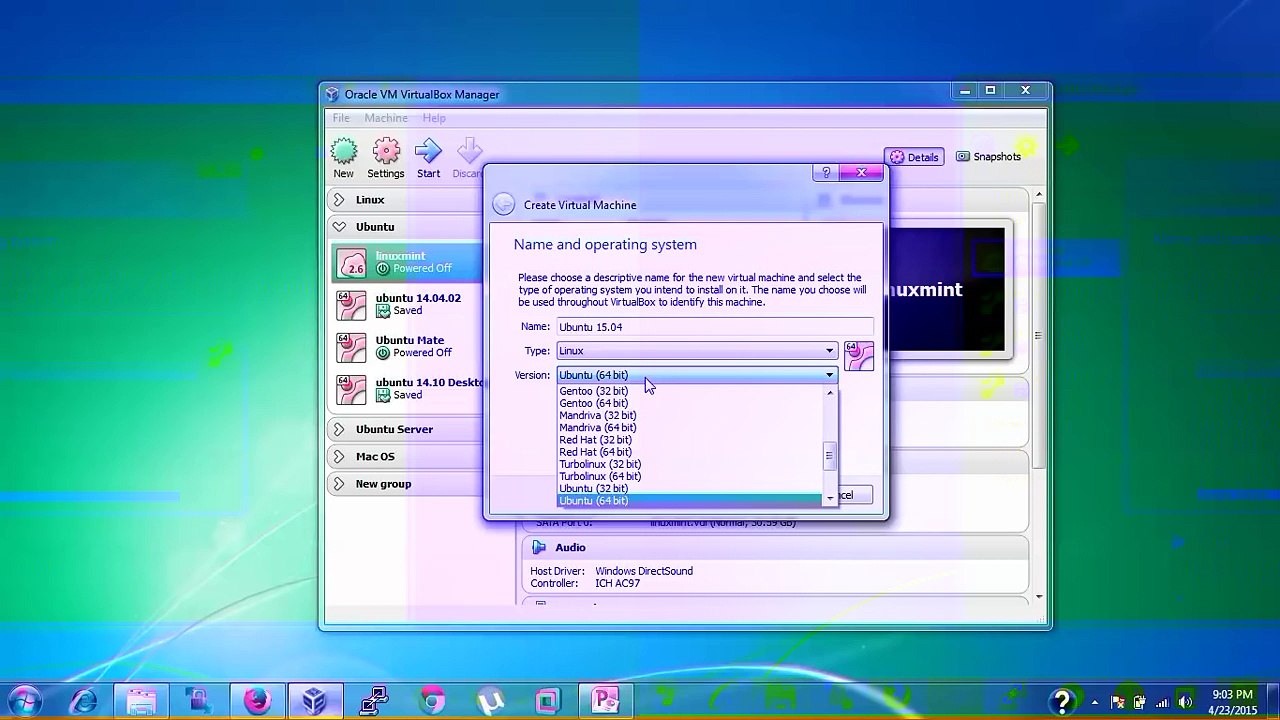Select the Ubuntu Mate machine name

(x=410, y=340)
